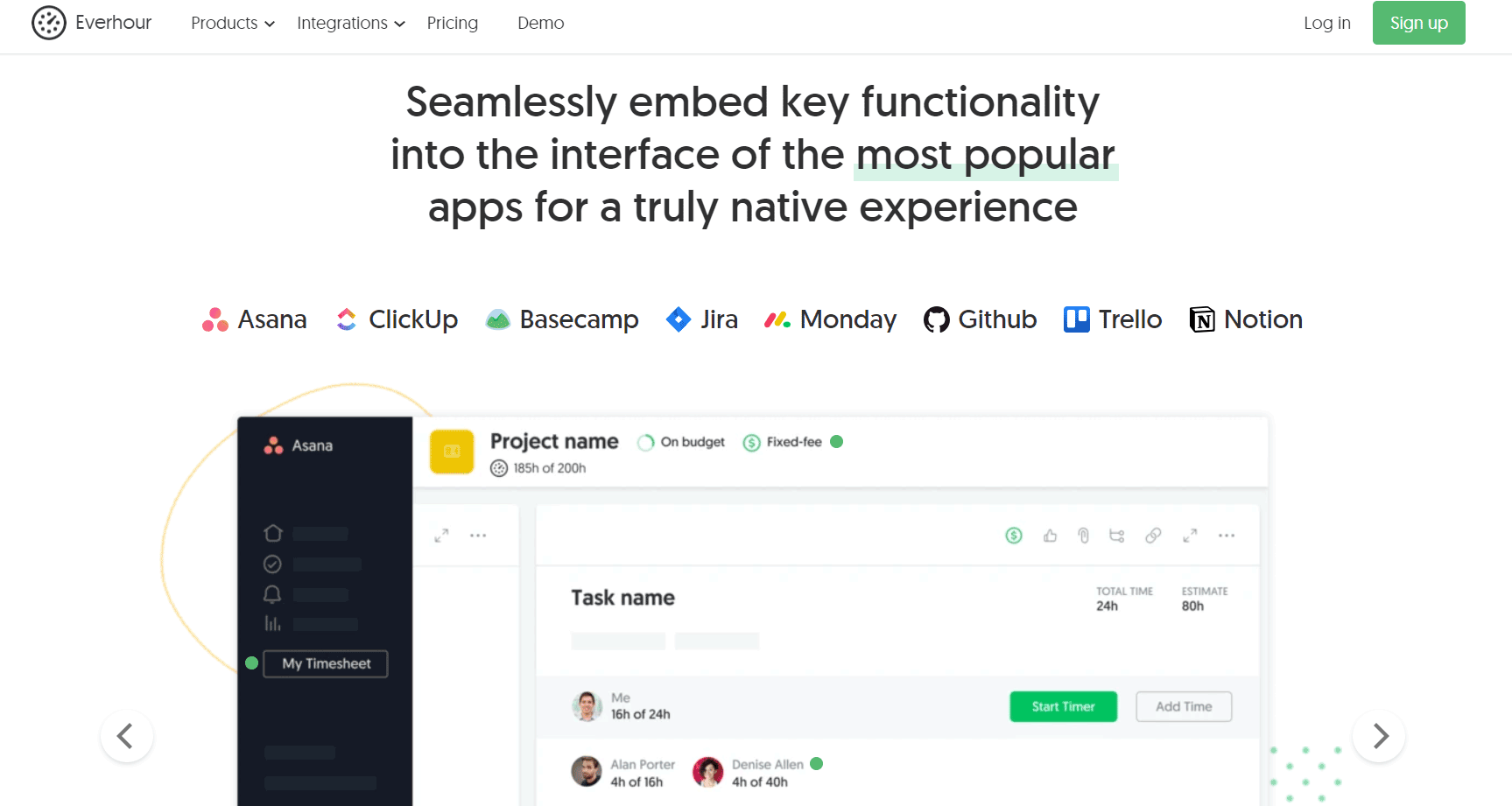This screenshot has height=806, width=1512.
Task: Go to the previous carousel slide
Action: coord(127,736)
